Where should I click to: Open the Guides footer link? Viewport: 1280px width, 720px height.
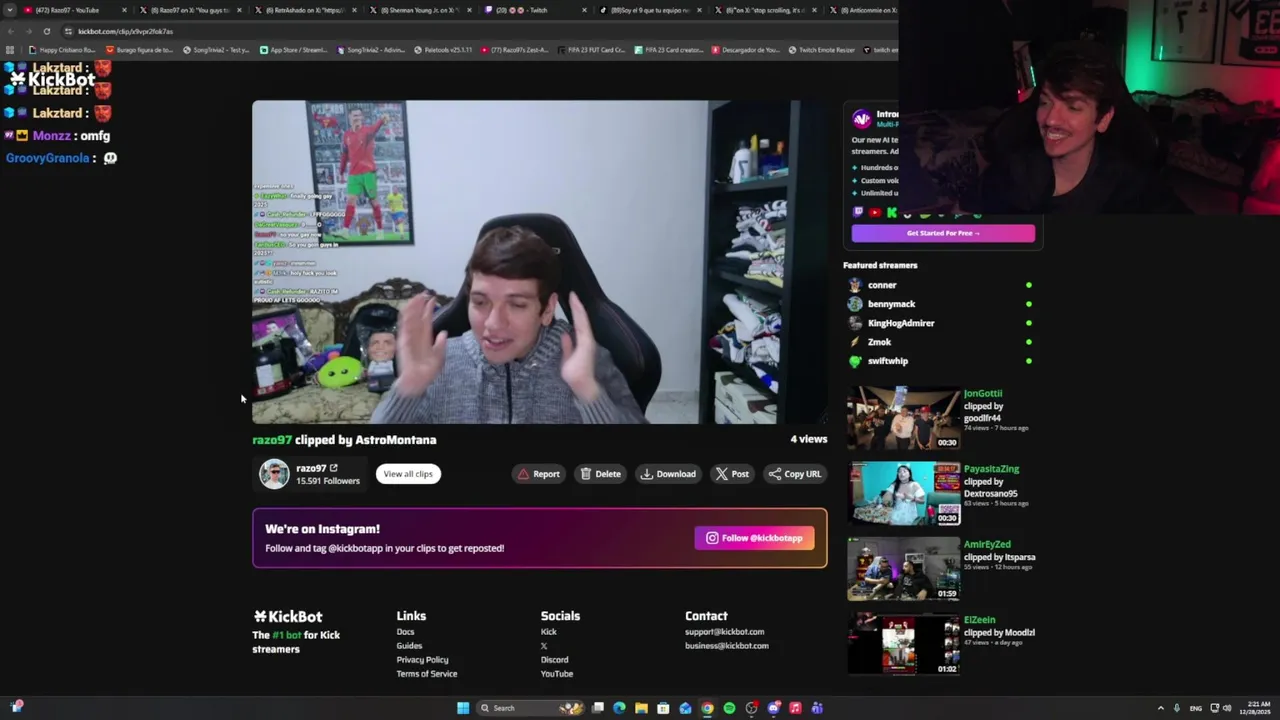(409, 646)
